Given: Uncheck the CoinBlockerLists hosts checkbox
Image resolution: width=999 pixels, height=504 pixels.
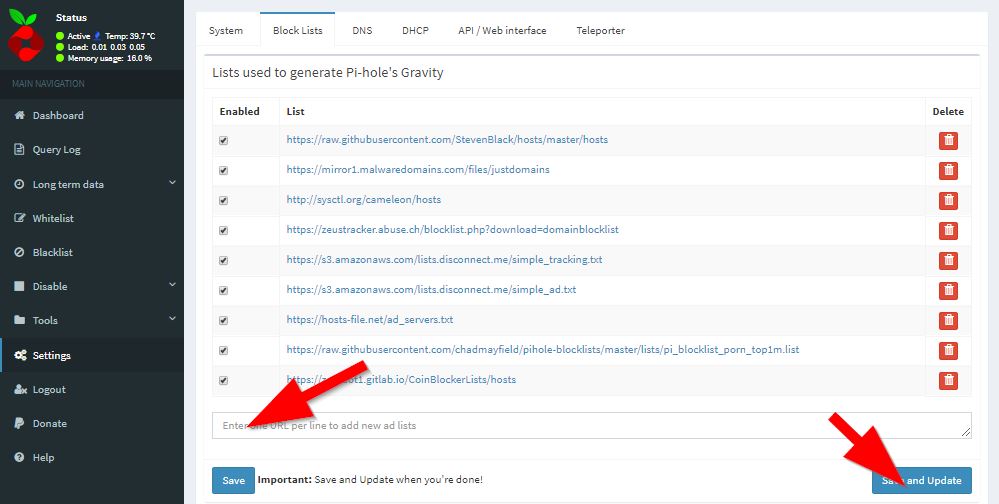Looking at the screenshot, I should point(224,380).
